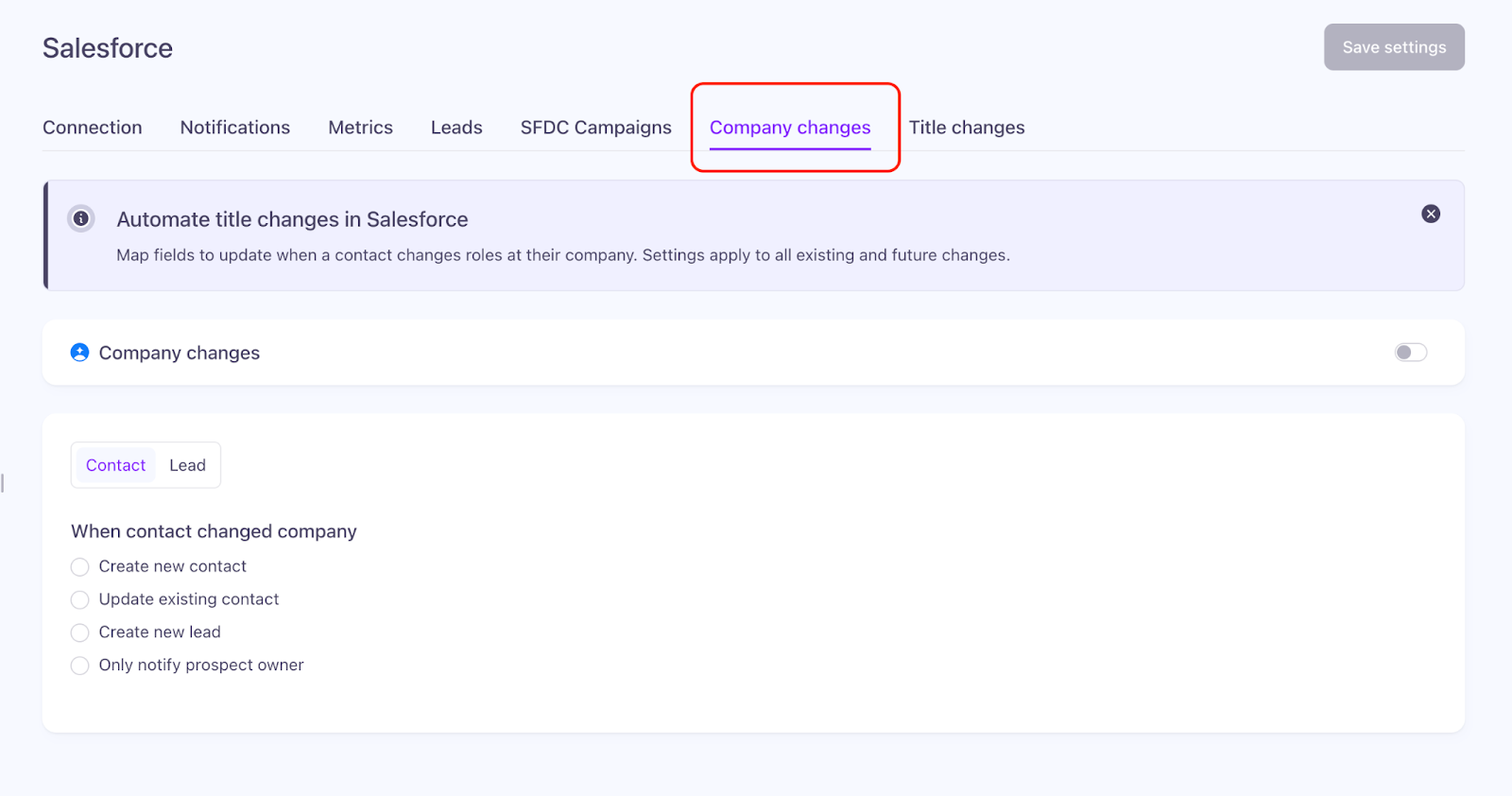
Task: Dismiss the Automate title changes banner
Action: pos(1431,214)
